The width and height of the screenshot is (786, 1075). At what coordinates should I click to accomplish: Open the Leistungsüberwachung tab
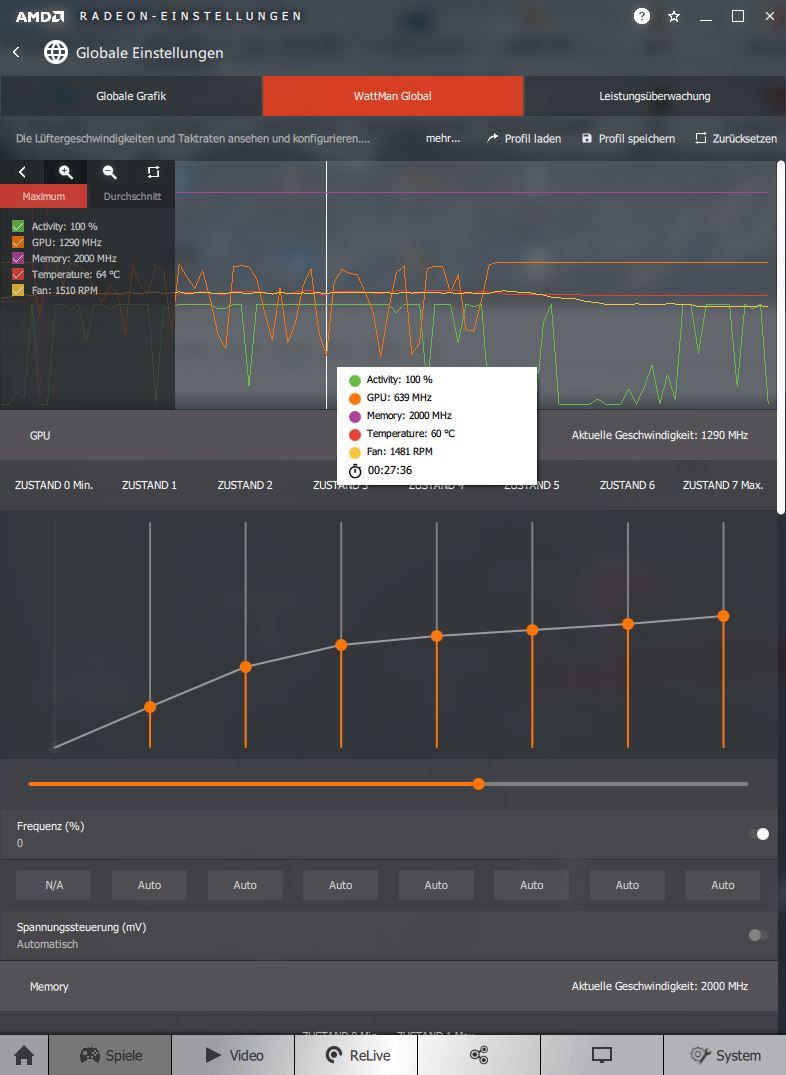point(655,96)
